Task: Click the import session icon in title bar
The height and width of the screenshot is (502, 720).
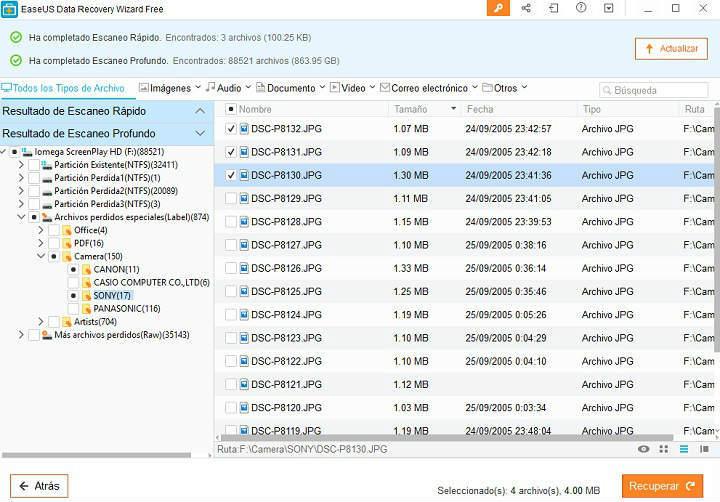Action: 554,8
